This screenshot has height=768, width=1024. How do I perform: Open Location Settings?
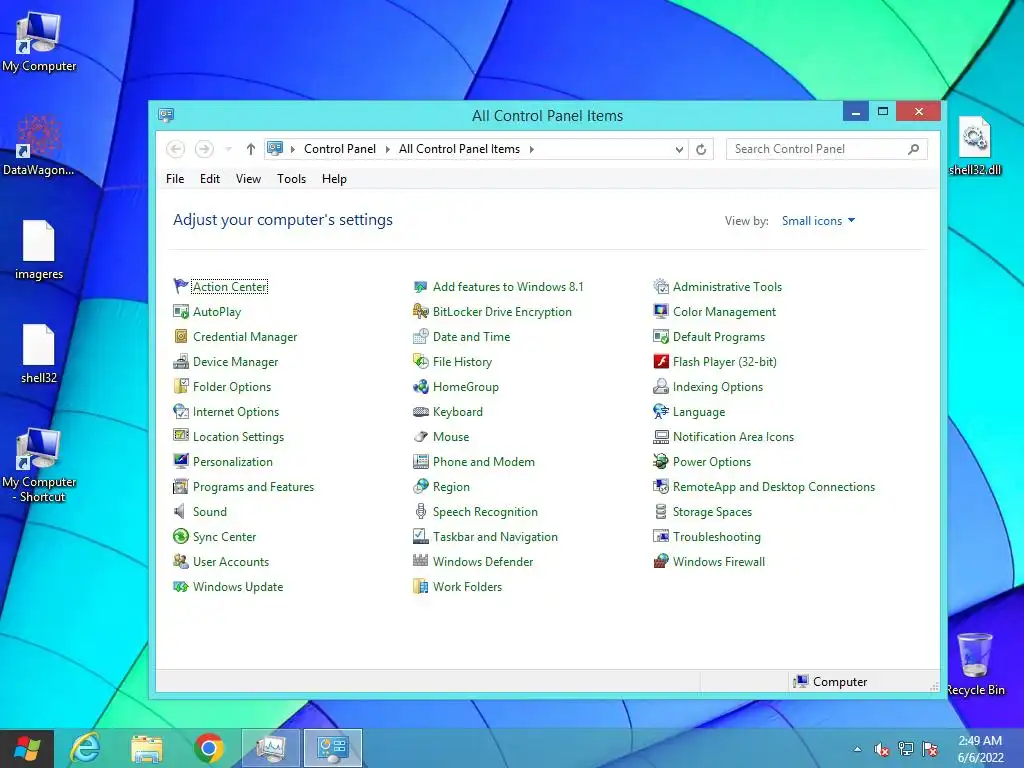tap(238, 437)
